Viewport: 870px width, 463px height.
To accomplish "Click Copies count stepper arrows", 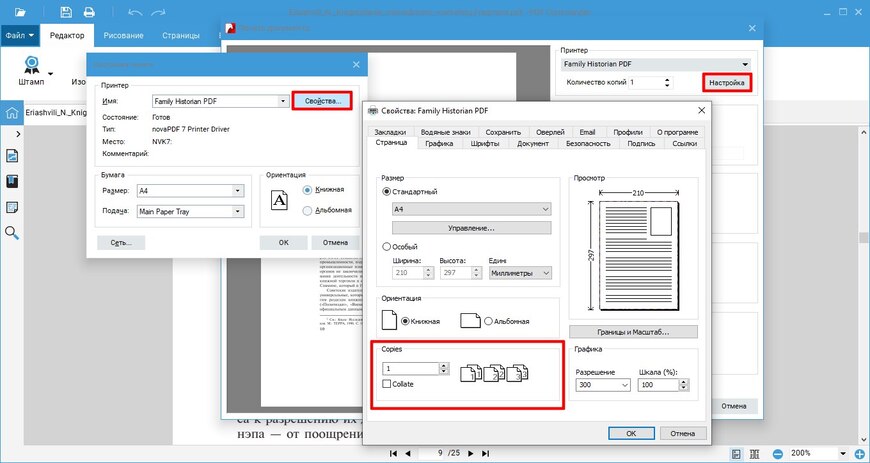I will pyautogui.click(x=443, y=368).
